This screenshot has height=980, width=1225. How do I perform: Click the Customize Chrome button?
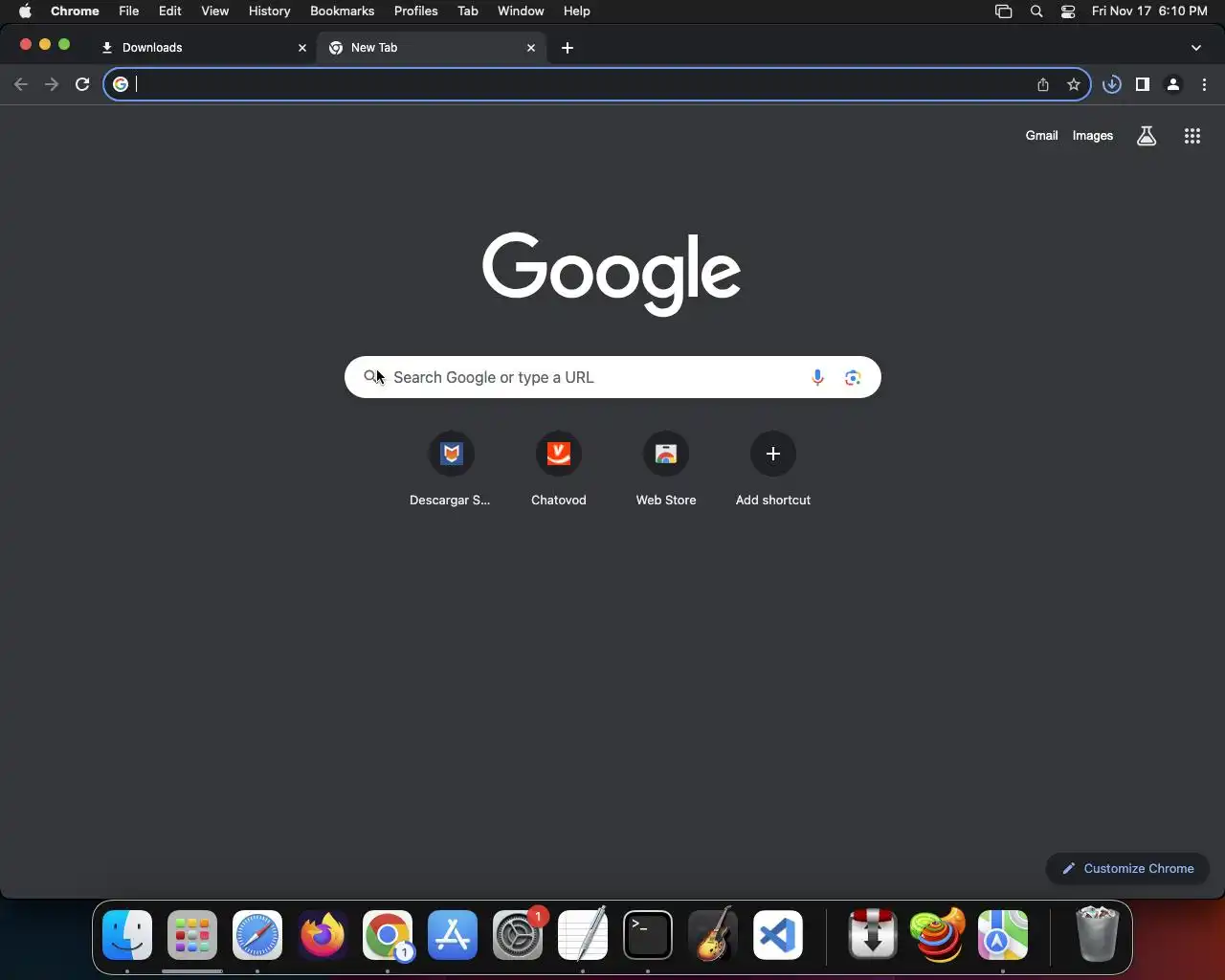pyautogui.click(x=1127, y=869)
